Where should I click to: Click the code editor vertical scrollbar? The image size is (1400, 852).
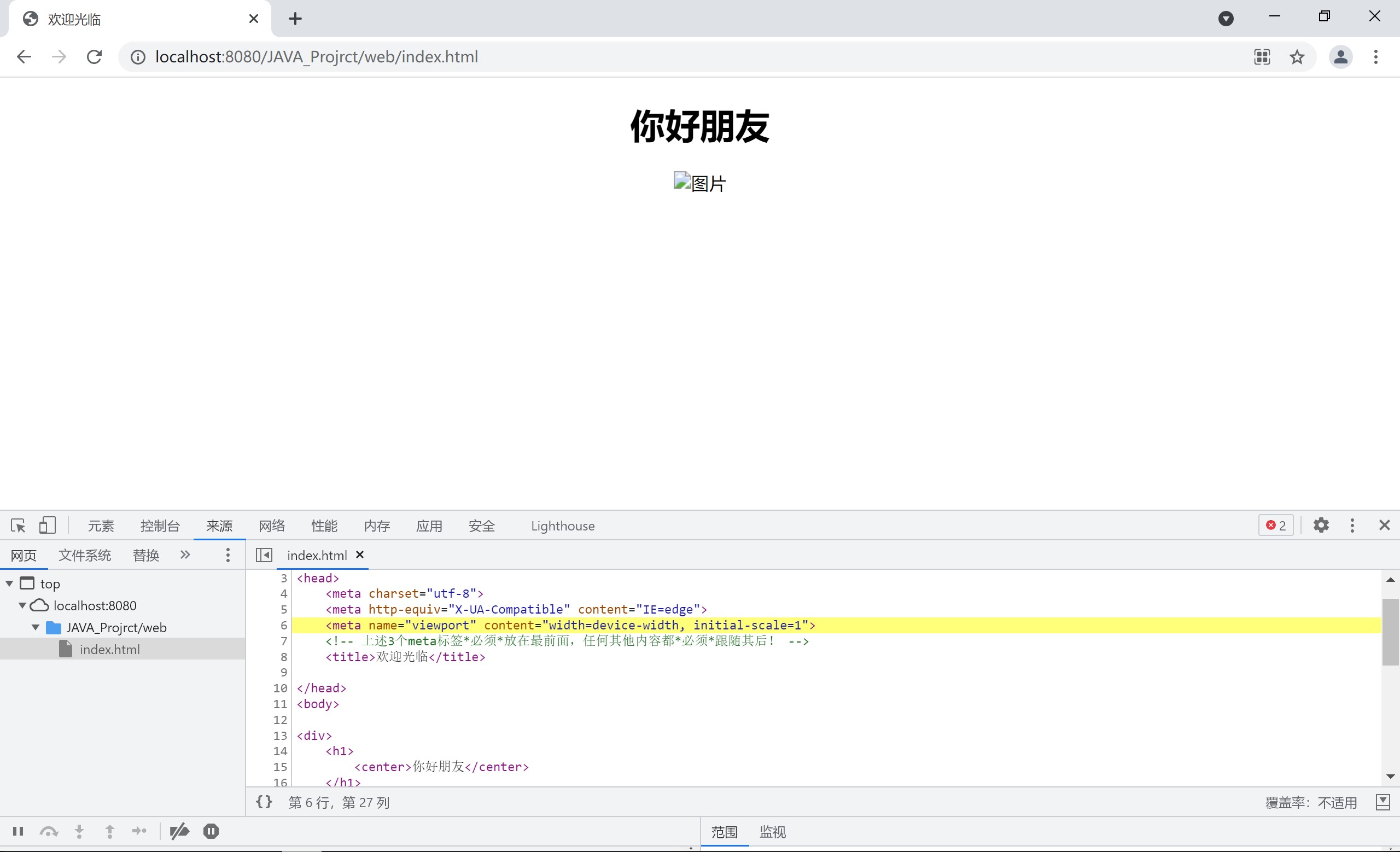pyautogui.click(x=1390, y=631)
